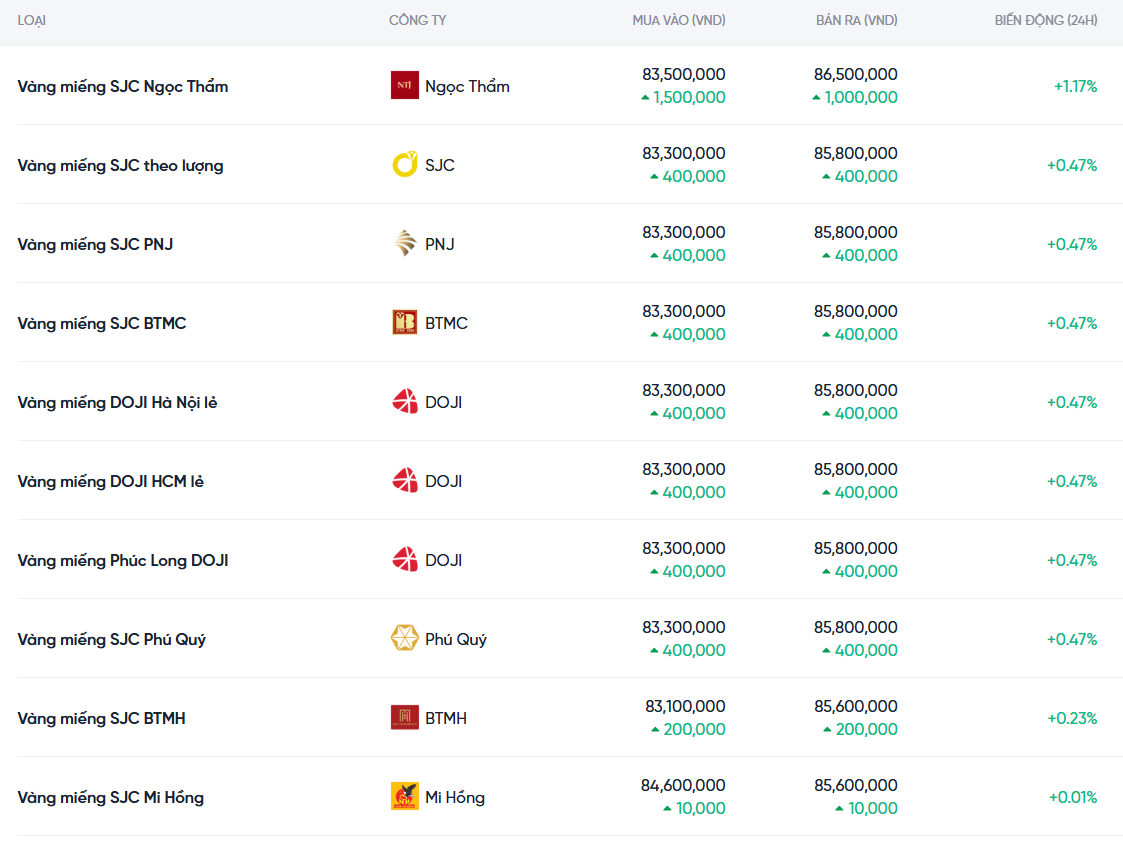Click the Phú Quý company logo
The height and width of the screenshot is (841, 1123).
coord(405,638)
